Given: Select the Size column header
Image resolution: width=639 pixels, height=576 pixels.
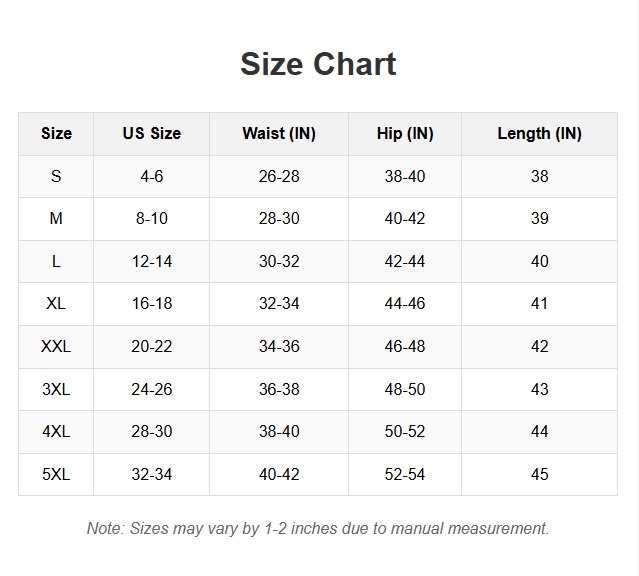Looking at the screenshot, I should tap(56, 134).
